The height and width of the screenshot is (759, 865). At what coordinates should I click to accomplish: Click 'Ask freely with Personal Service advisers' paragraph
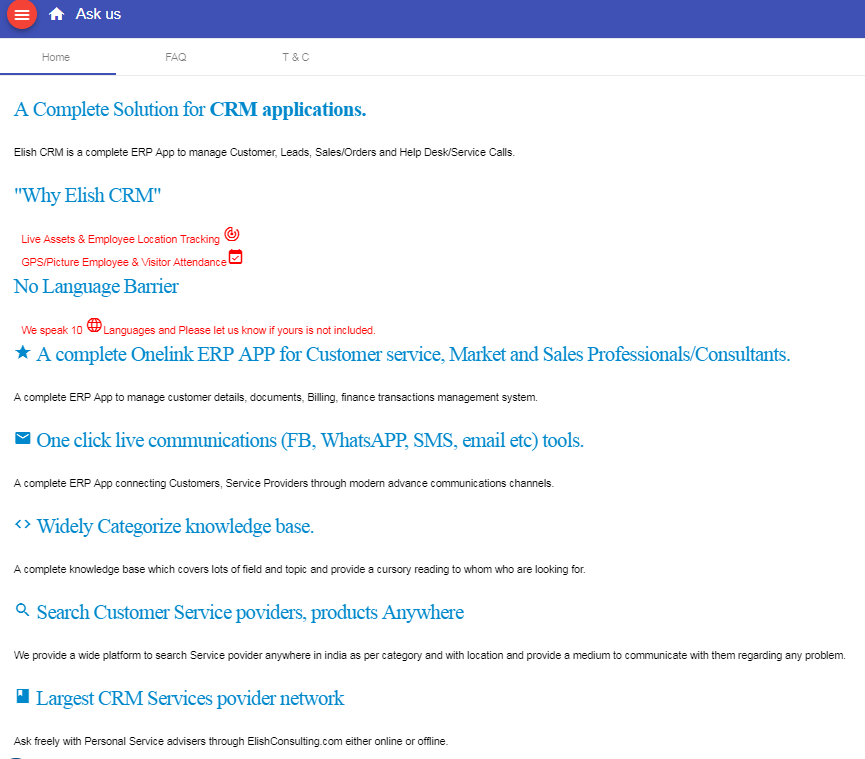(231, 741)
